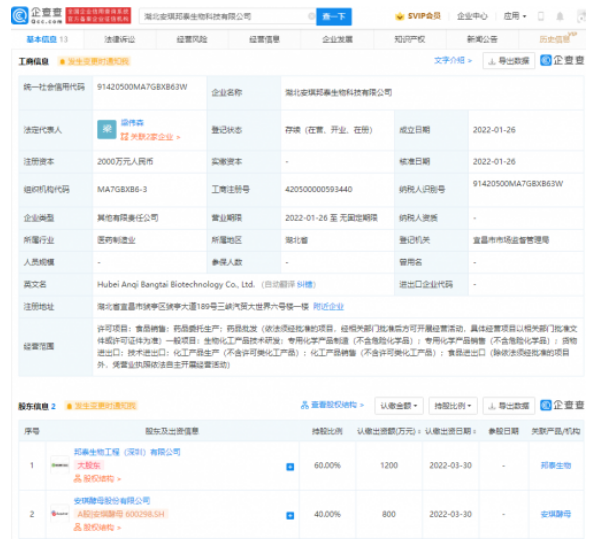The image size is (598, 541).
Task: Open the 文字介绍 link
Action: (x=453, y=60)
